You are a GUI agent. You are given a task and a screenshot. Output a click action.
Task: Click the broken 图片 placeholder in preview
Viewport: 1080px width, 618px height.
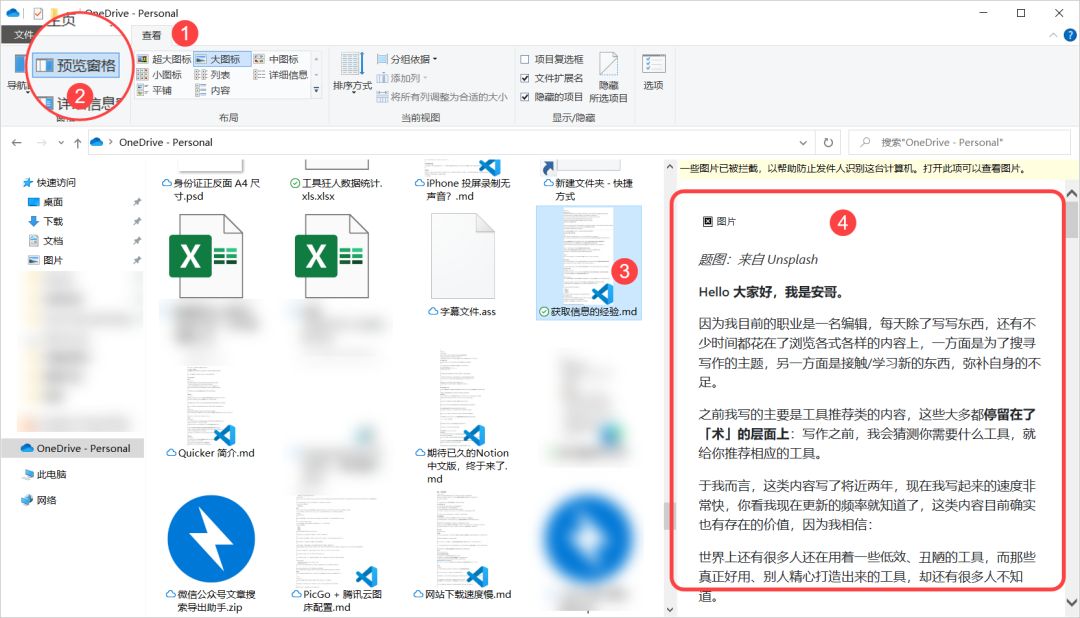coord(719,221)
